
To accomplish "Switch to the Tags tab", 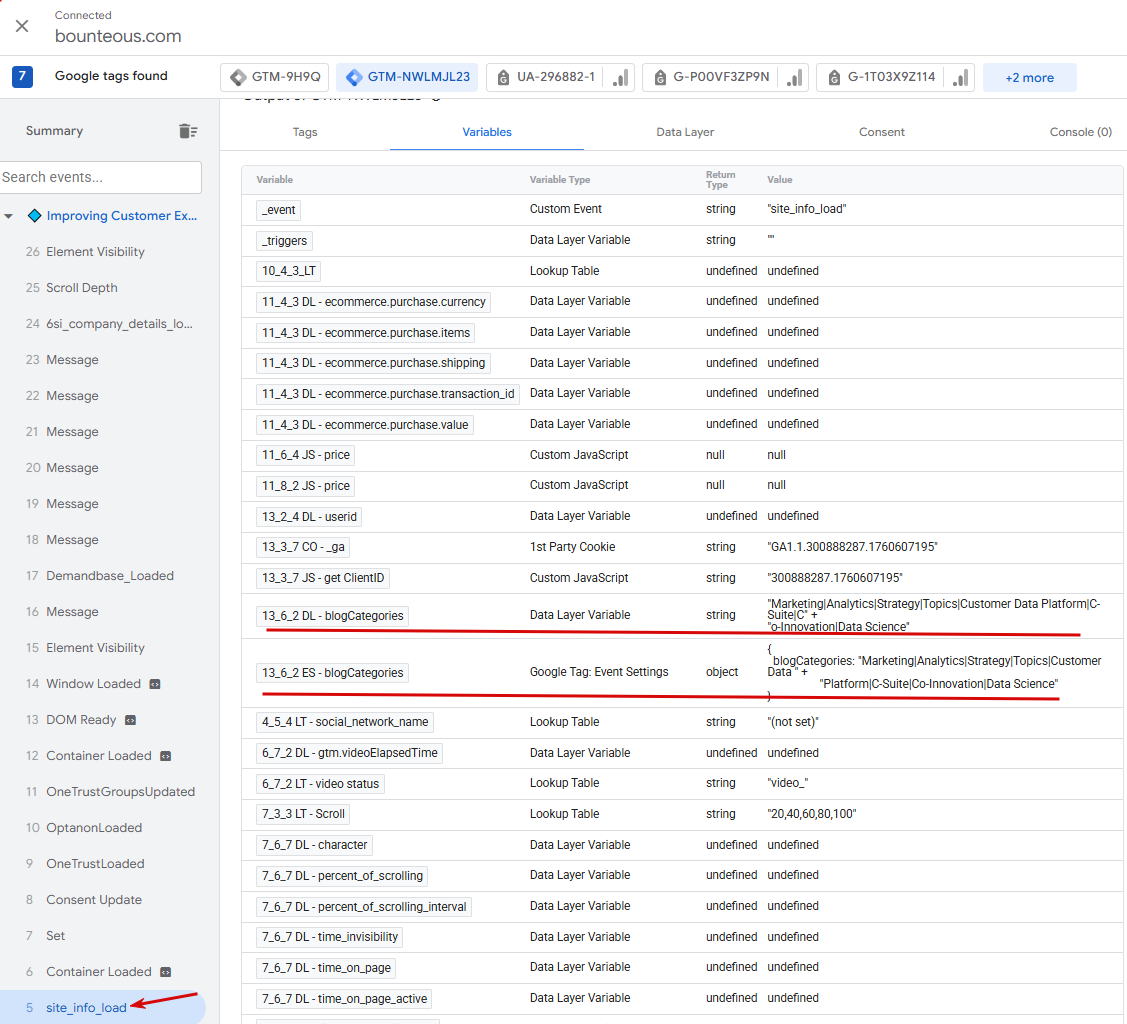I will tap(305, 132).
